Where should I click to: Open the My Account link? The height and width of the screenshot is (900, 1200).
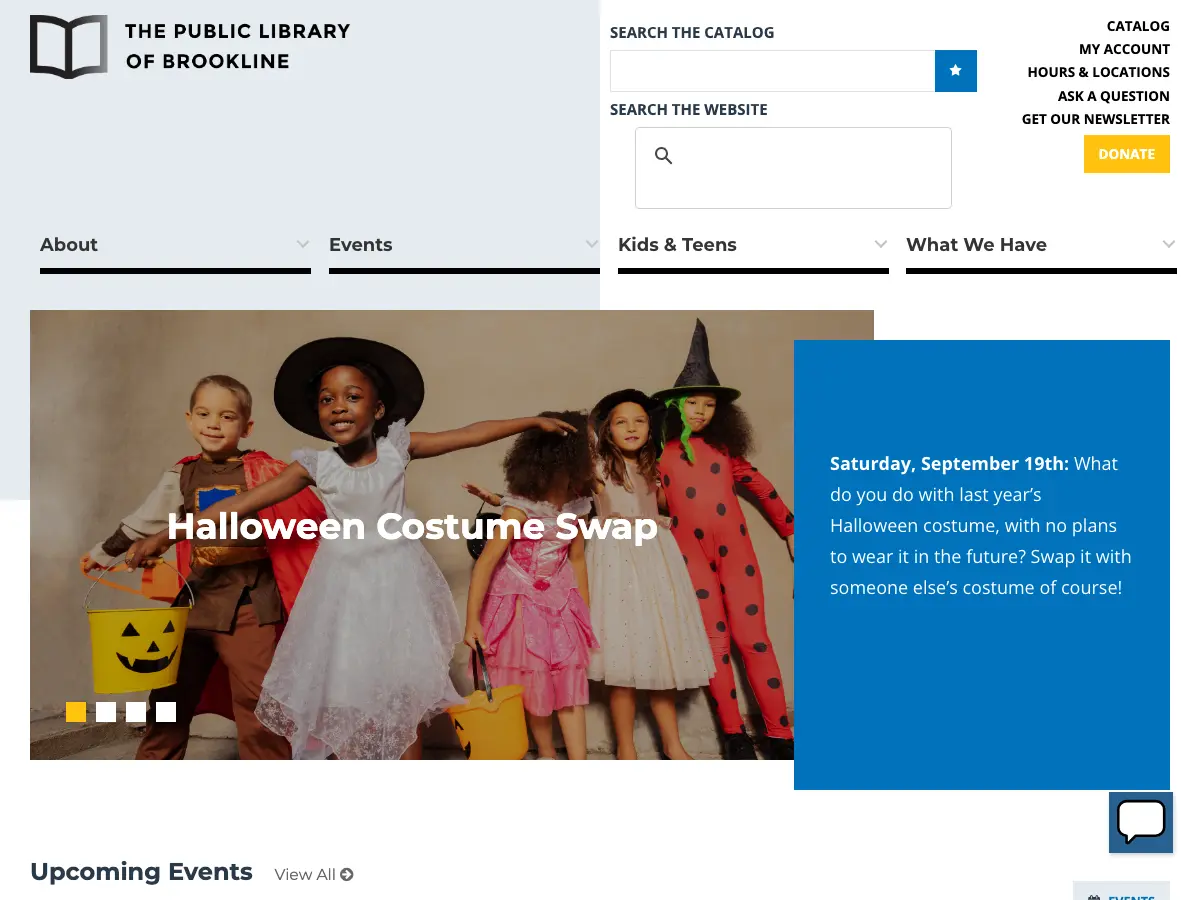[x=1124, y=49]
